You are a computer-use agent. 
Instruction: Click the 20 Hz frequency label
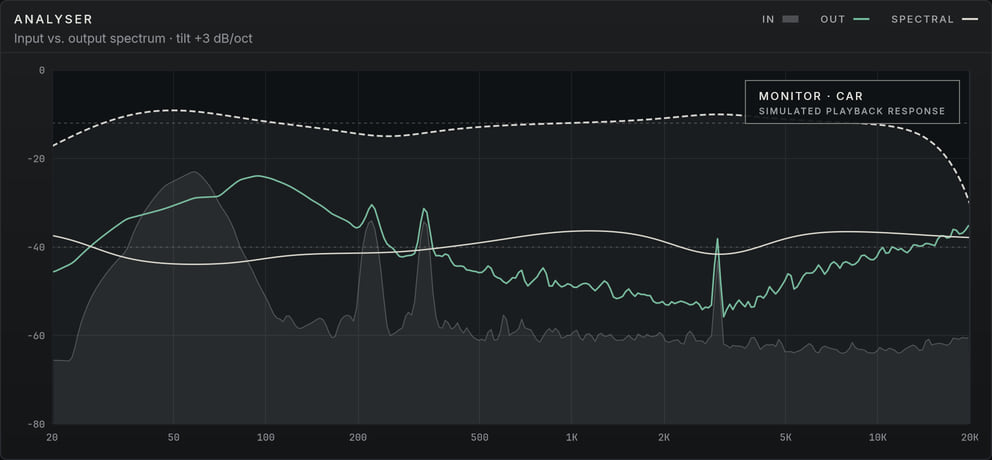click(x=53, y=437)
